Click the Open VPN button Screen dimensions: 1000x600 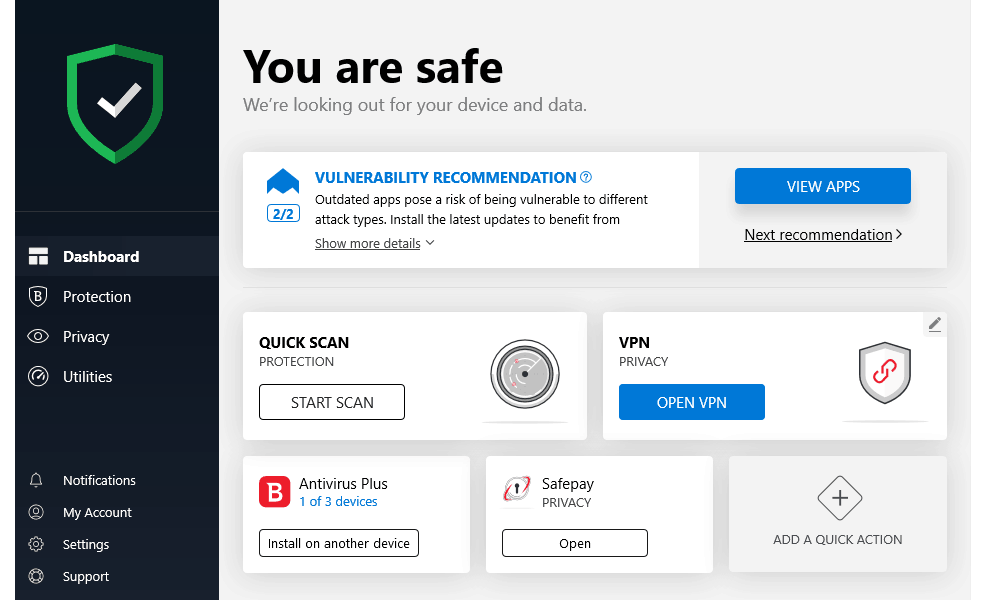pos(691,402)
